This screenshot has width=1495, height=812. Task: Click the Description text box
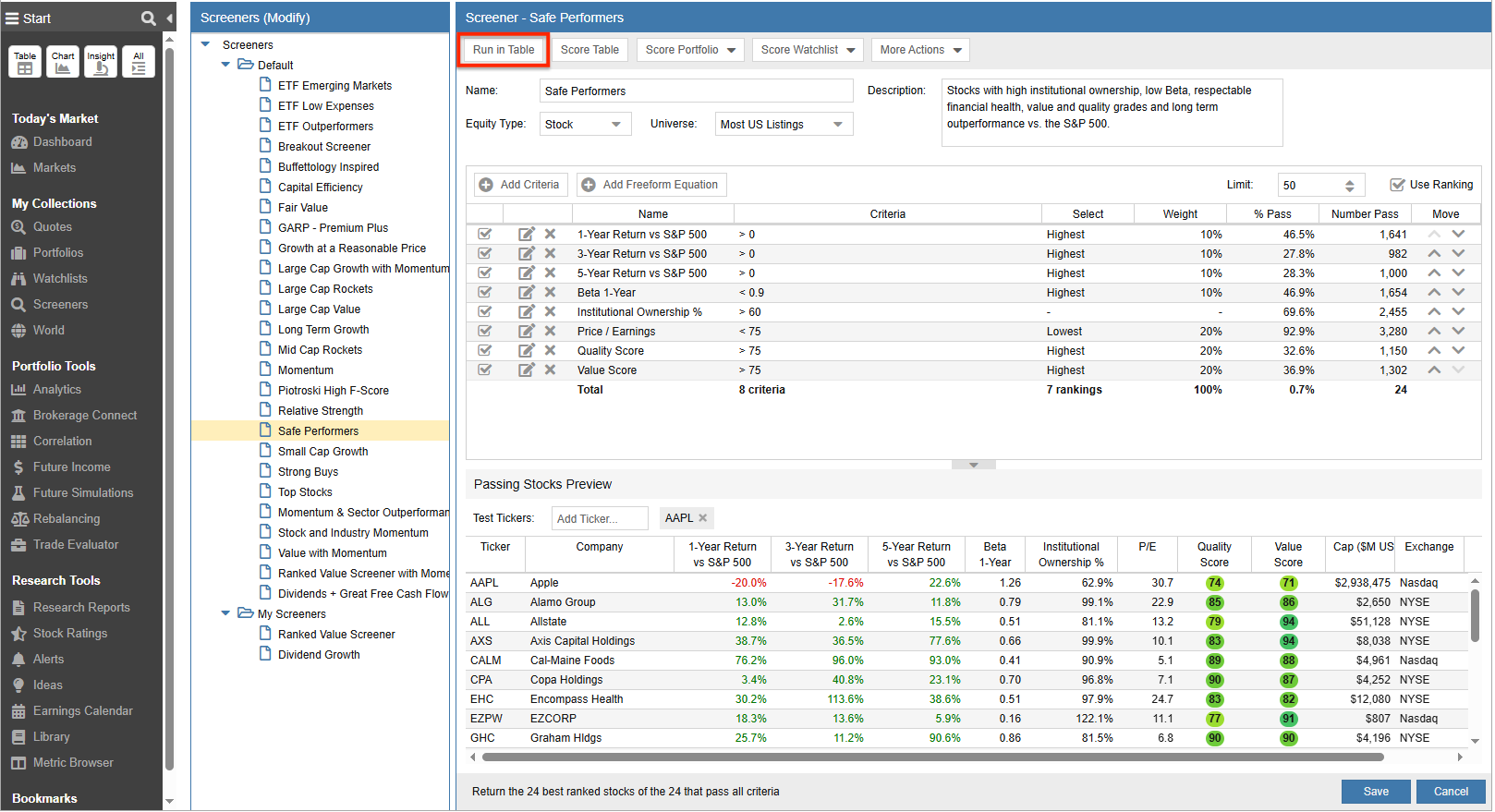coord(1112,113)
